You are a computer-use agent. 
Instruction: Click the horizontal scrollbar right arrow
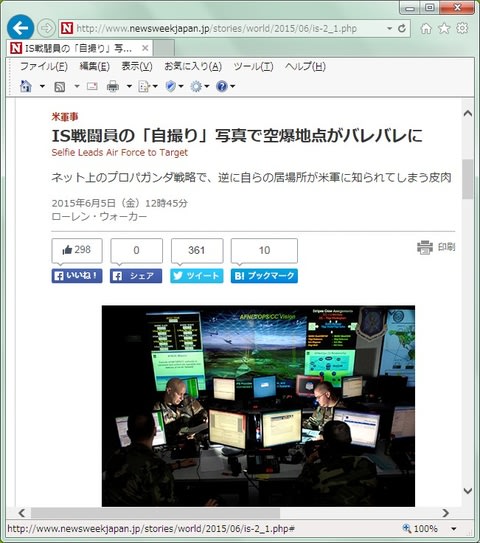pyautogui.click(x=445, y=513)
